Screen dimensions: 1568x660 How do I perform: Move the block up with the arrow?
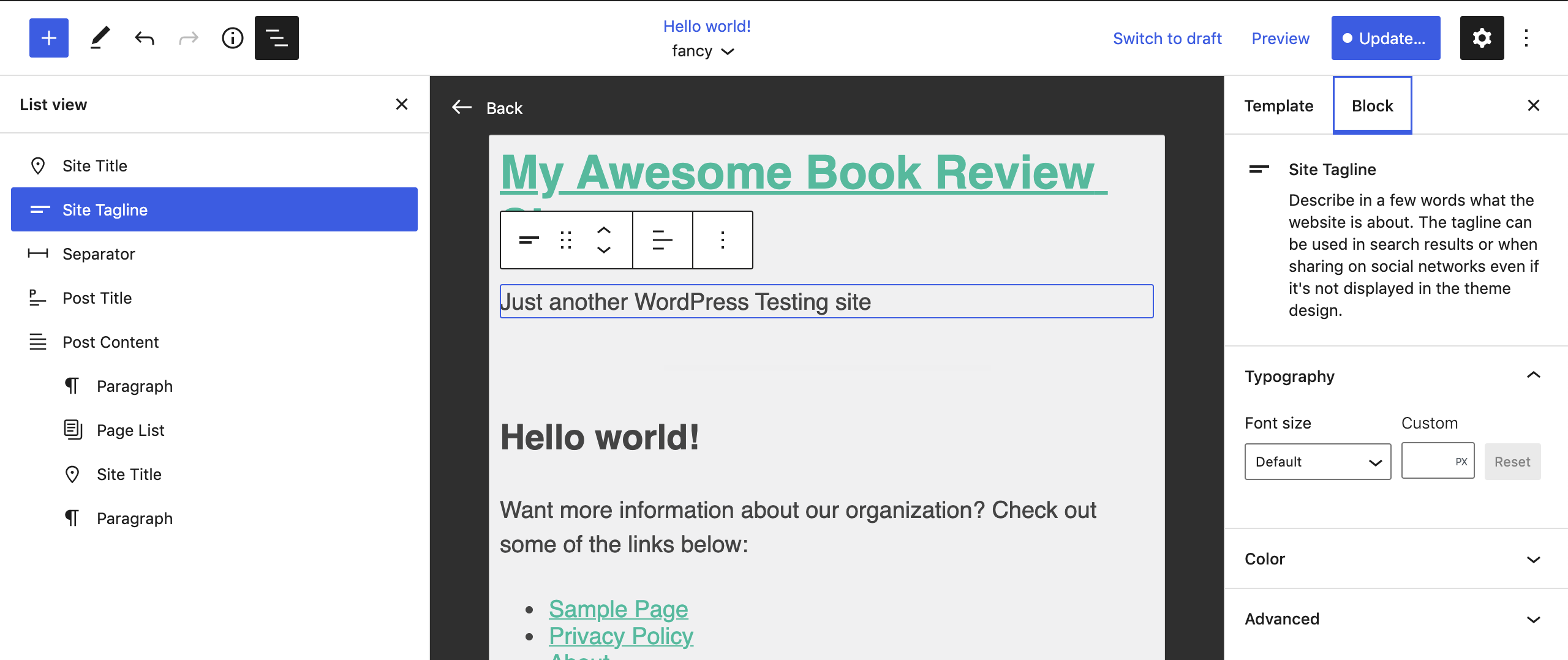tap(604, 230)
